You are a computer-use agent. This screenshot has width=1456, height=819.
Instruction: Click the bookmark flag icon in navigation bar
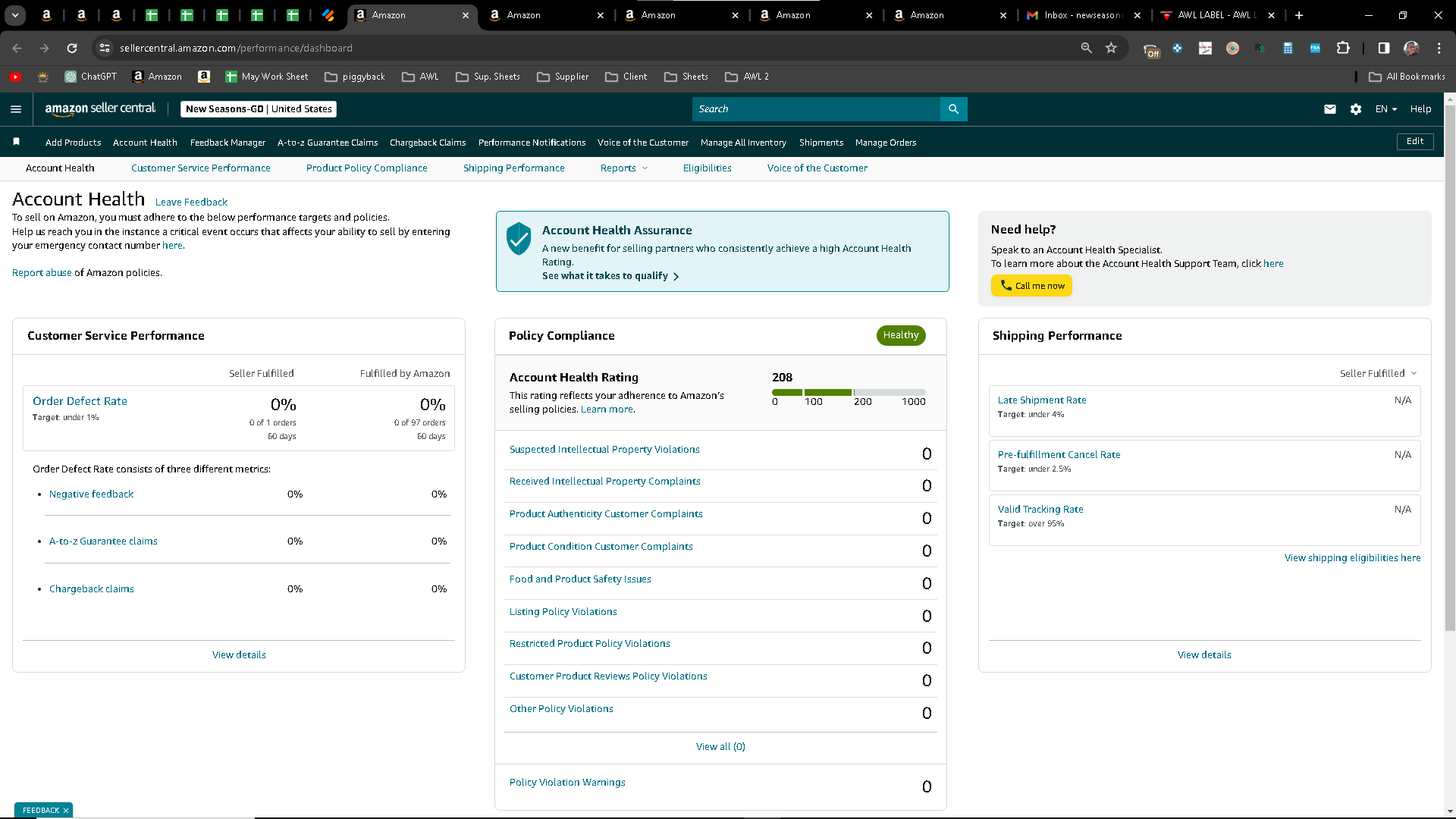(16, 142)
